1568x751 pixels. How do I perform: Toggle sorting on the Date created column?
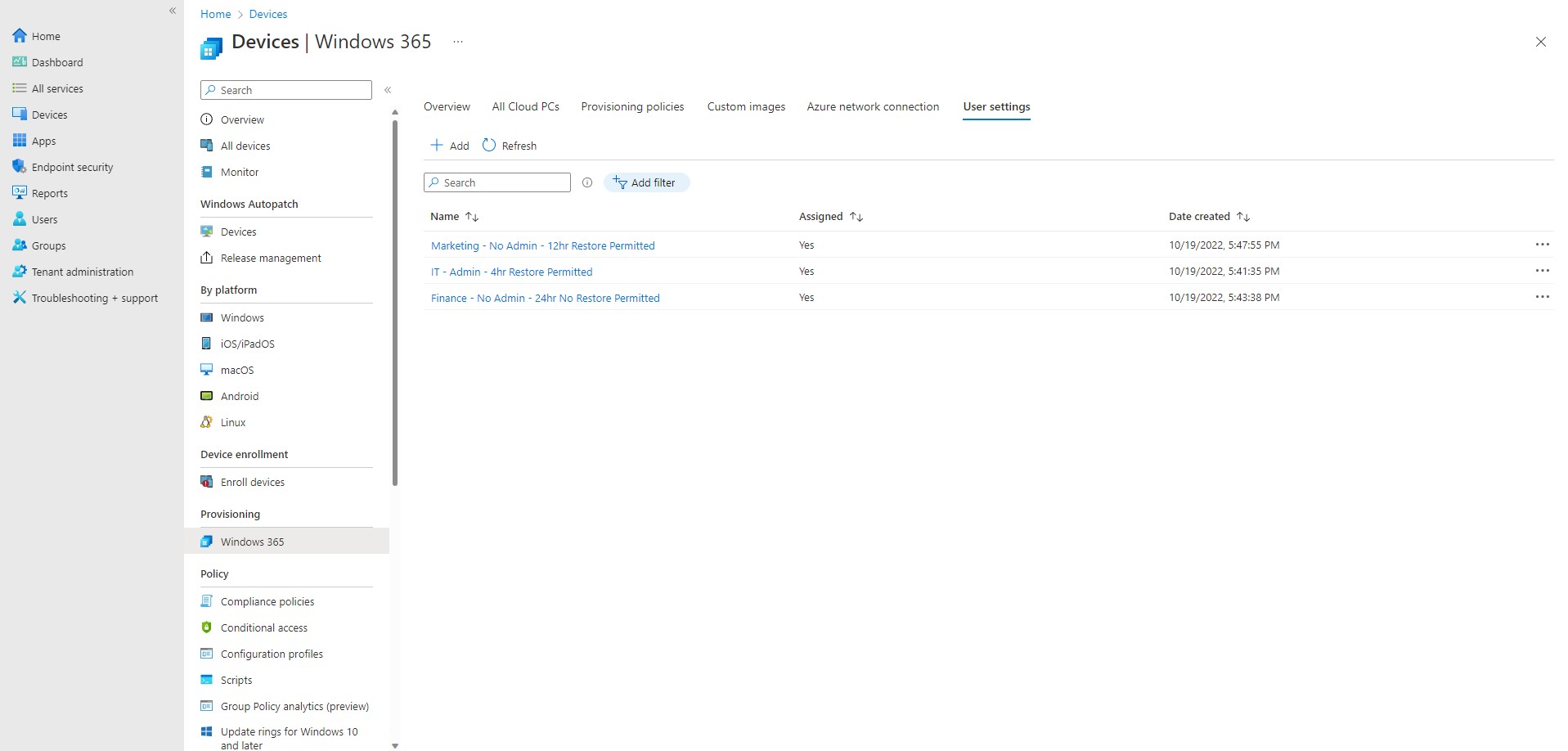coord(1242,217)
